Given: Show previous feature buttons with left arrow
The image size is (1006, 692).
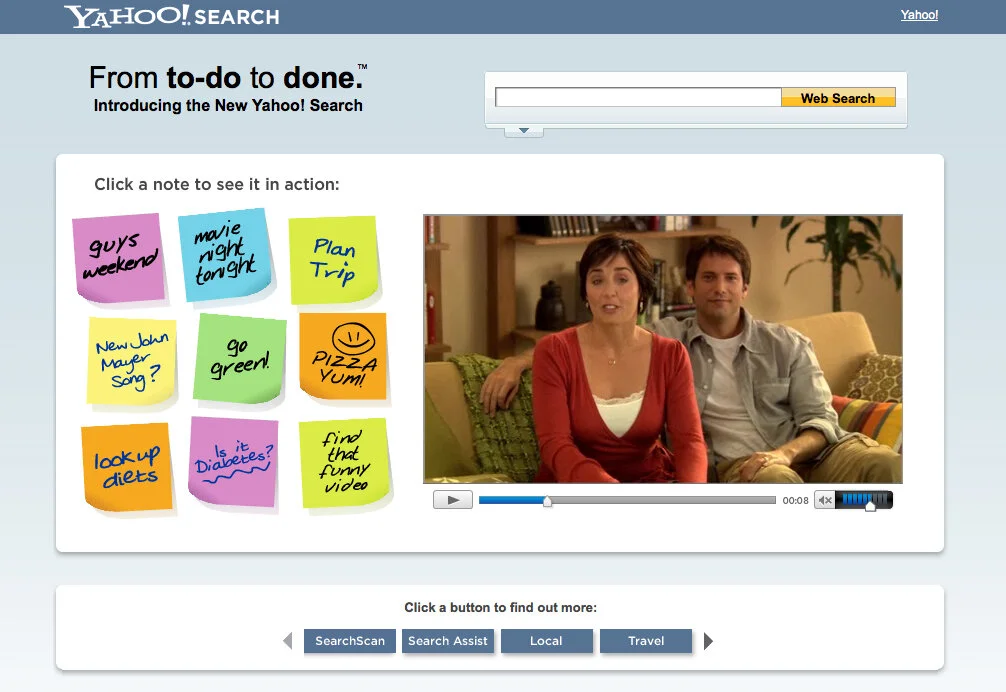Looking at the screenshot, I should (288, 641).
